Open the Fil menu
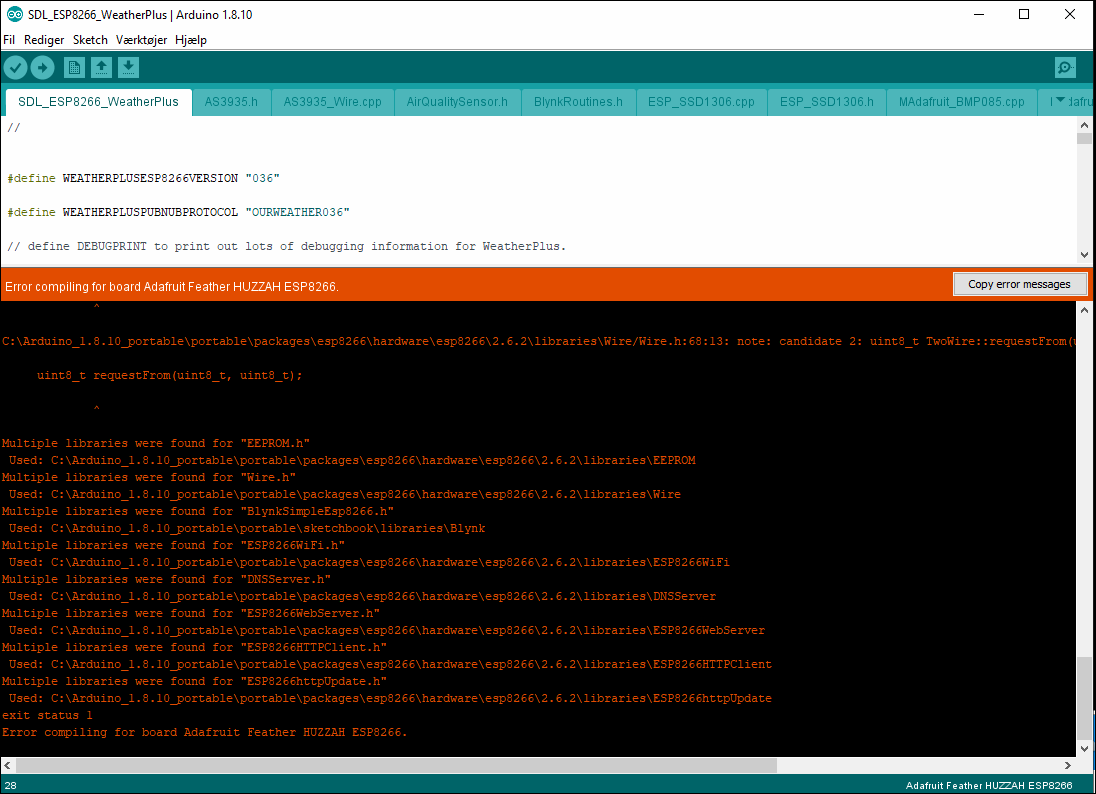1096x794 pixels. [x=9, y=40]
